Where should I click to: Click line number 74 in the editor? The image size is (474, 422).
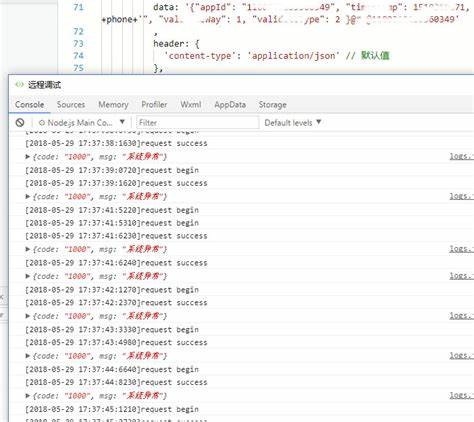(78, 56)
